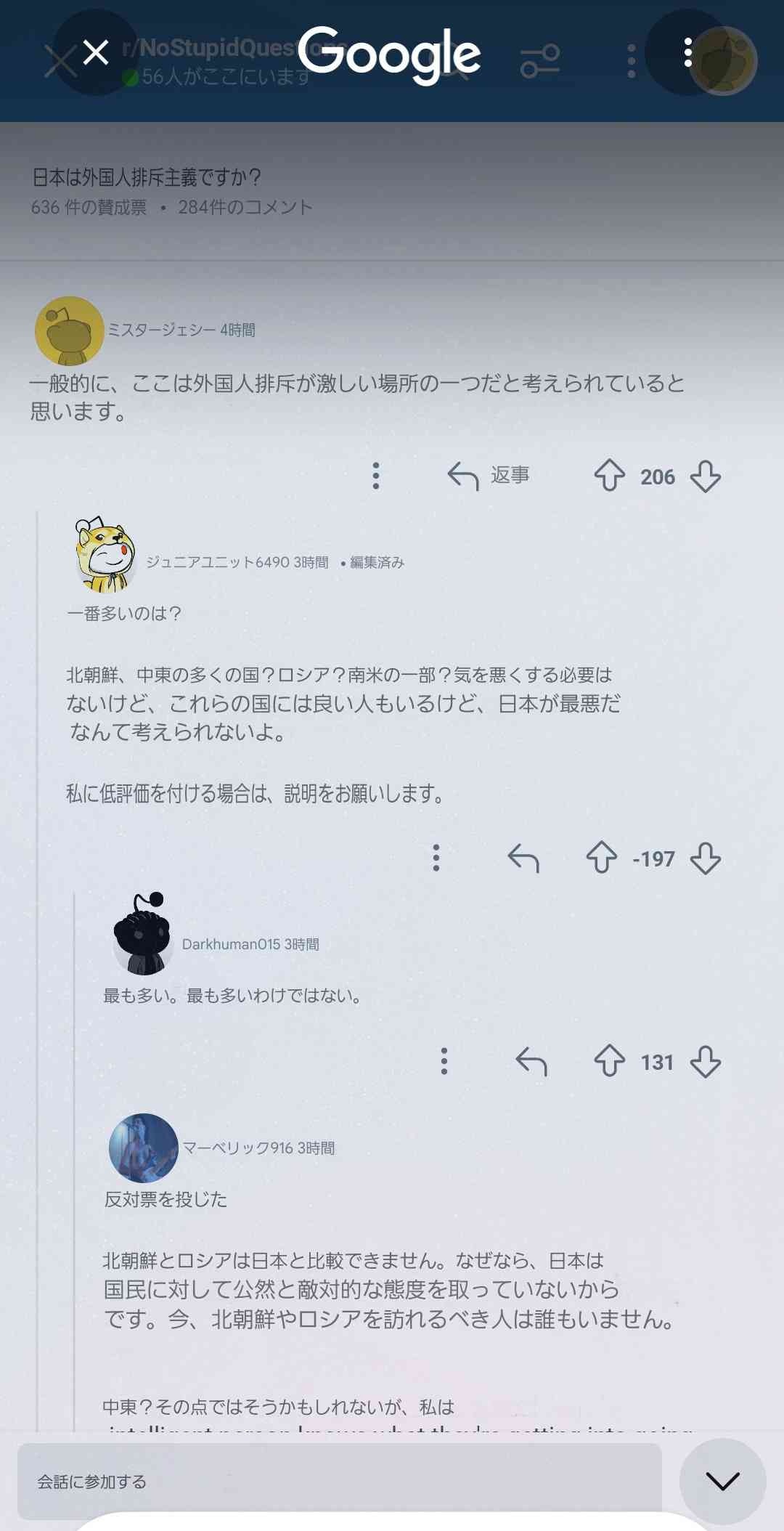Open three-dot options on the -197 comment
Screen dimensions: 784x1531
coord(436,858)
